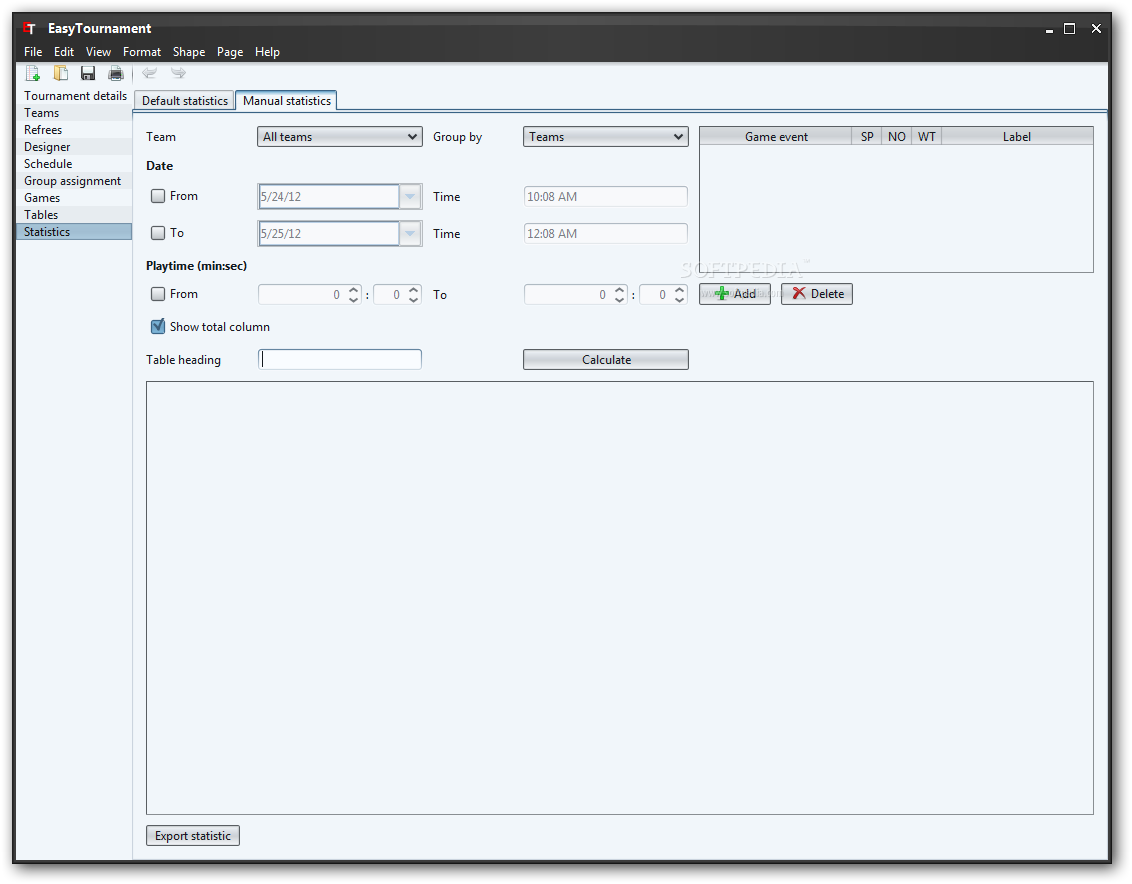
Task: Click the From Time field 10:08 AM
Action: (x=606, y=196)
